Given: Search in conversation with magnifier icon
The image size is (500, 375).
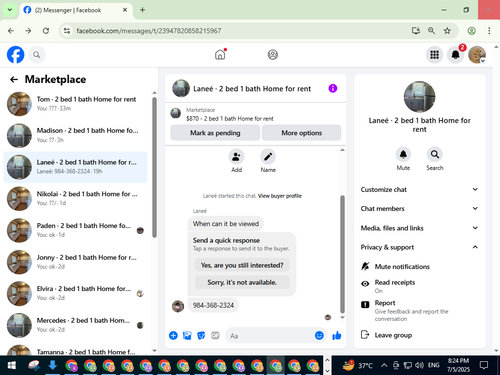Looking at the screenshot, I should click(x=435, y=154).
